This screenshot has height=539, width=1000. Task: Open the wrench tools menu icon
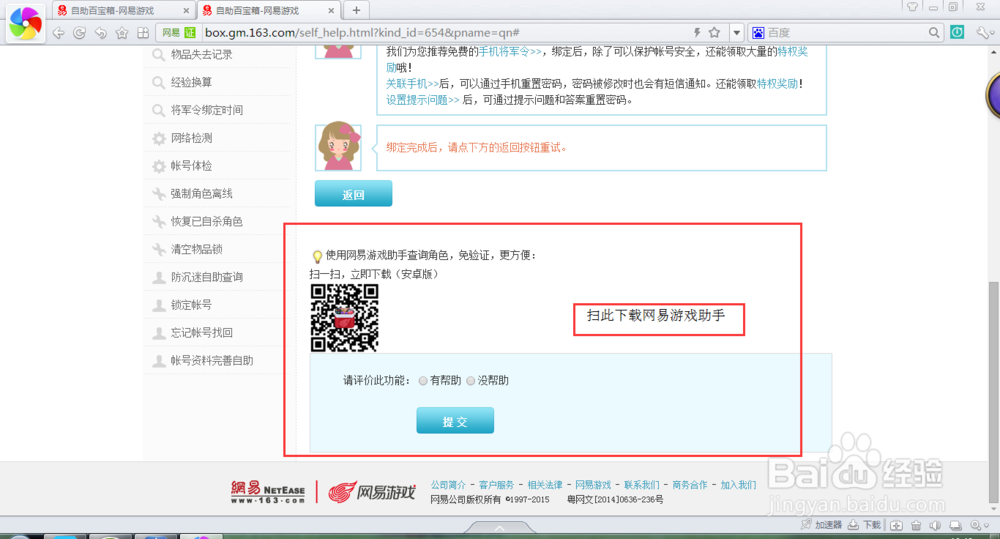coord(983,32)
